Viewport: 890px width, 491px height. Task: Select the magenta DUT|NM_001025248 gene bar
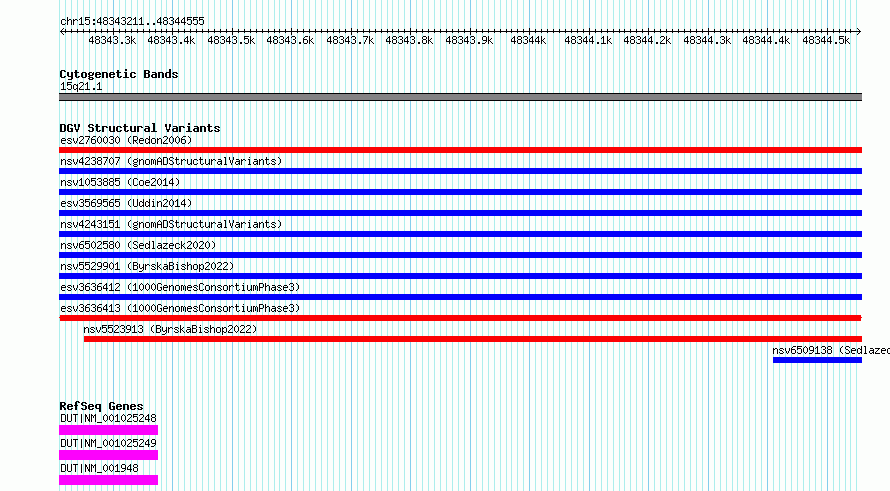[108, 430]
